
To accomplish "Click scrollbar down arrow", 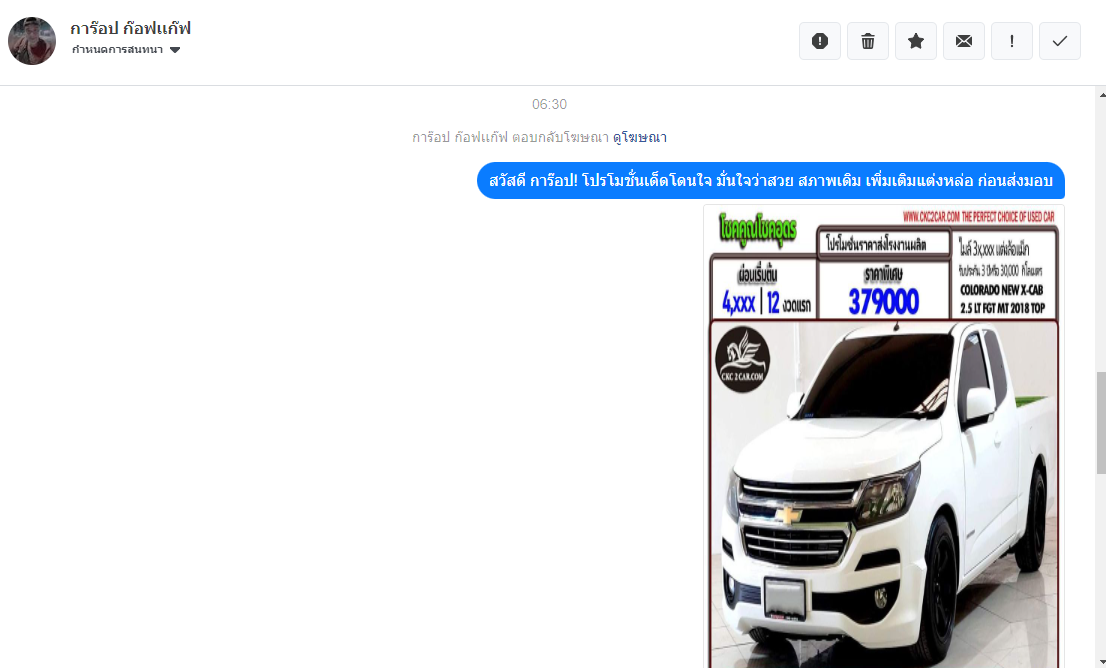I will [x=1101, y=662].
